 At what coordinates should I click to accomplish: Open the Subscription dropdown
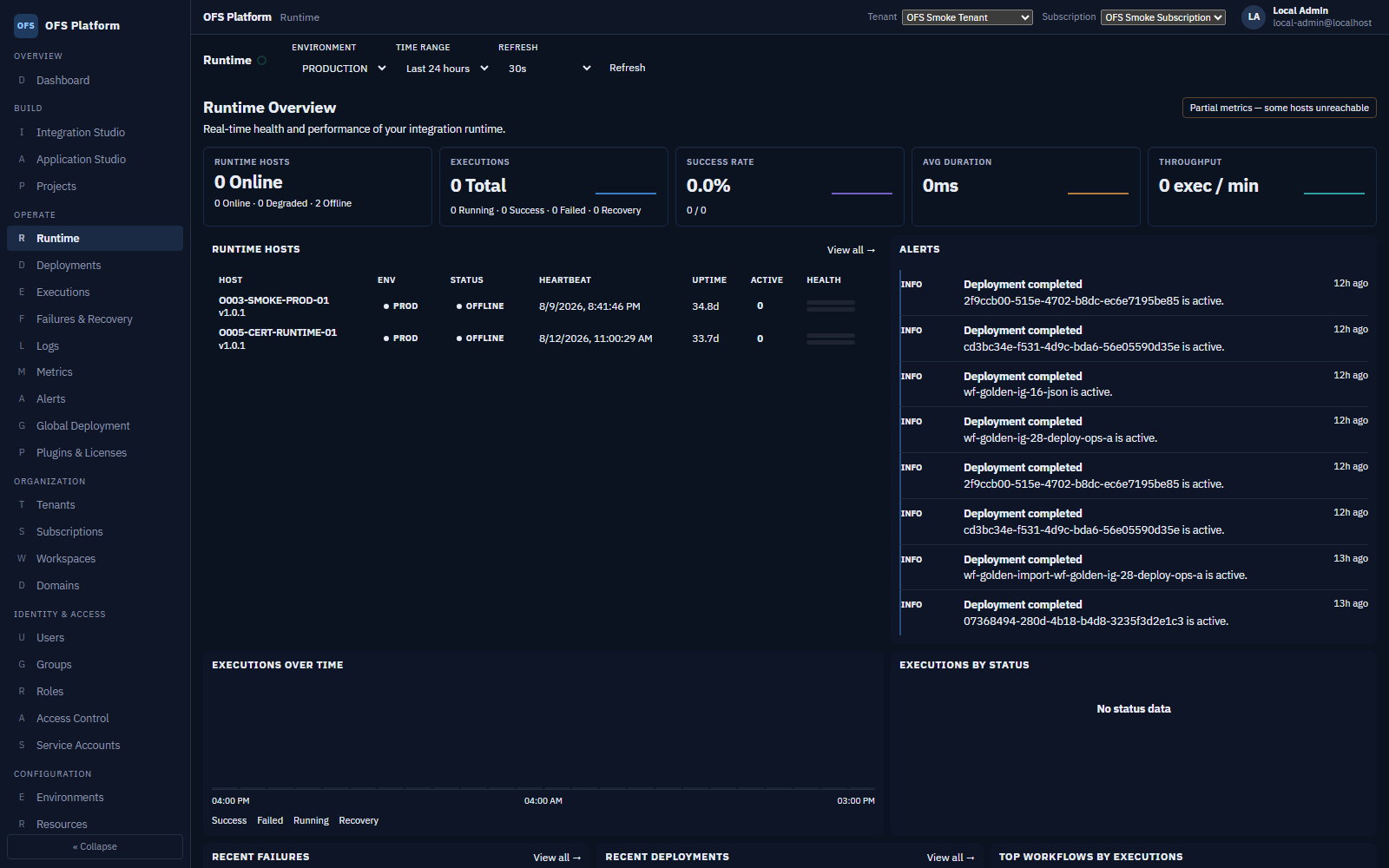1163,17
